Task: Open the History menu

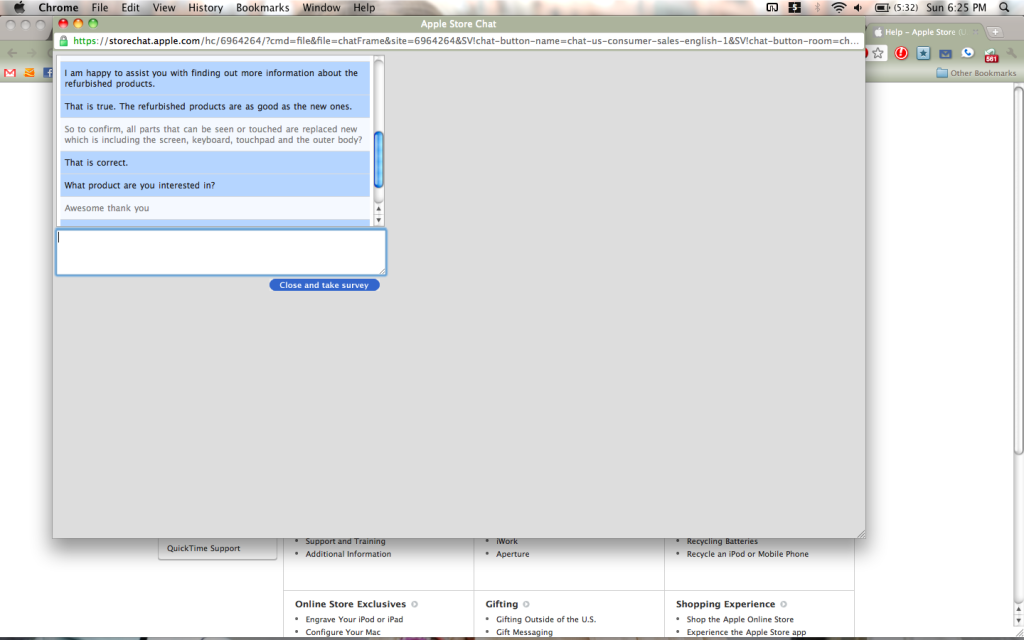Action: click(x=206, y=8)
